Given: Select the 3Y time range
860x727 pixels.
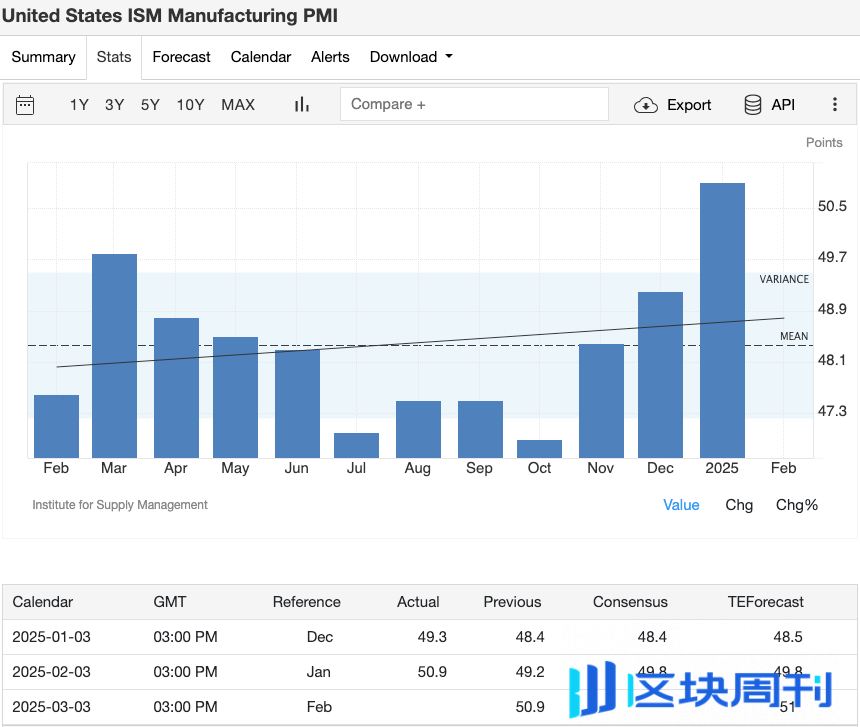Looking at the screenshot, I should point(115,105).
